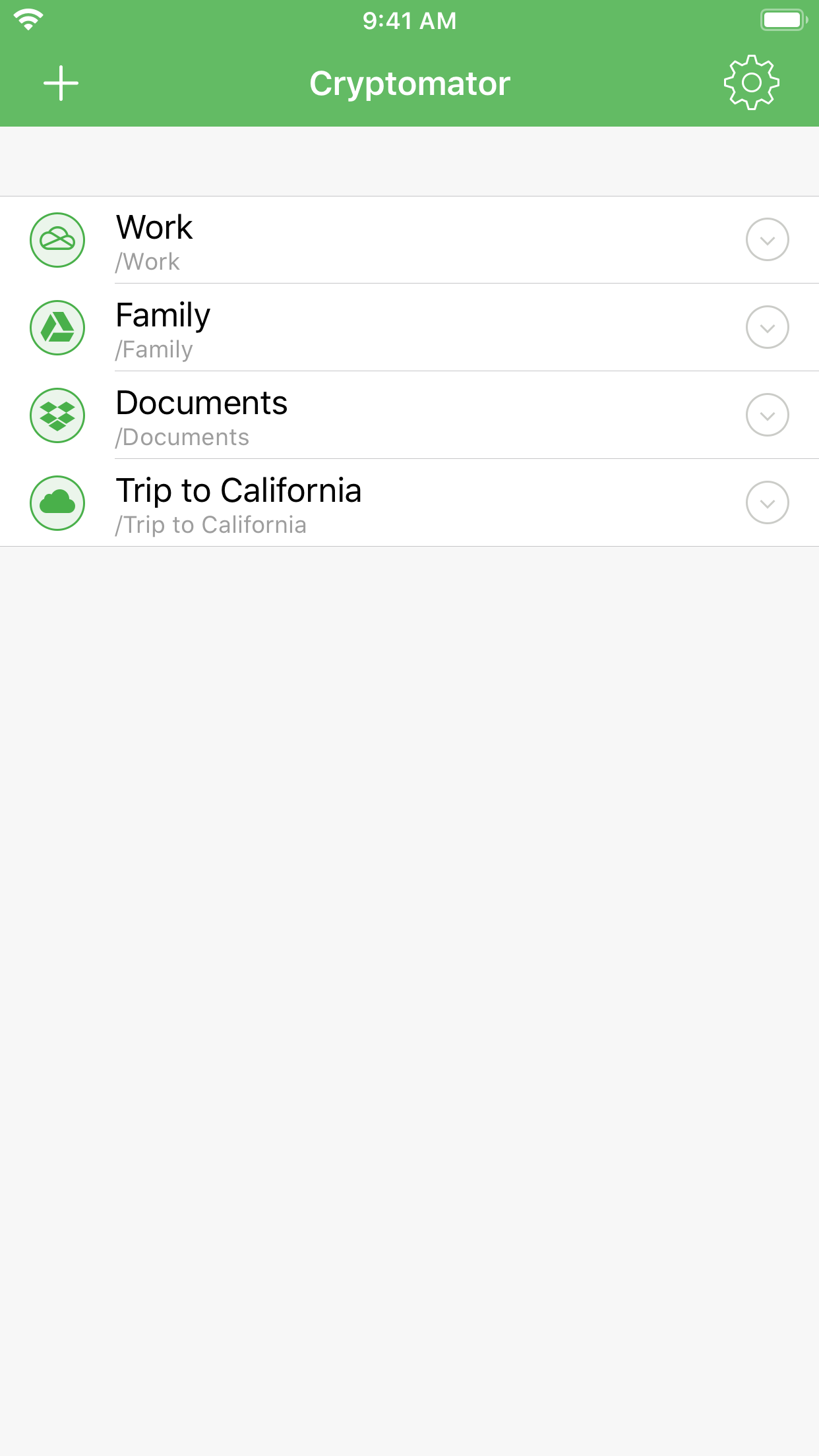Tap the 9:41 AM clock
Screen dimensions: 819x1456
(409, 21)
